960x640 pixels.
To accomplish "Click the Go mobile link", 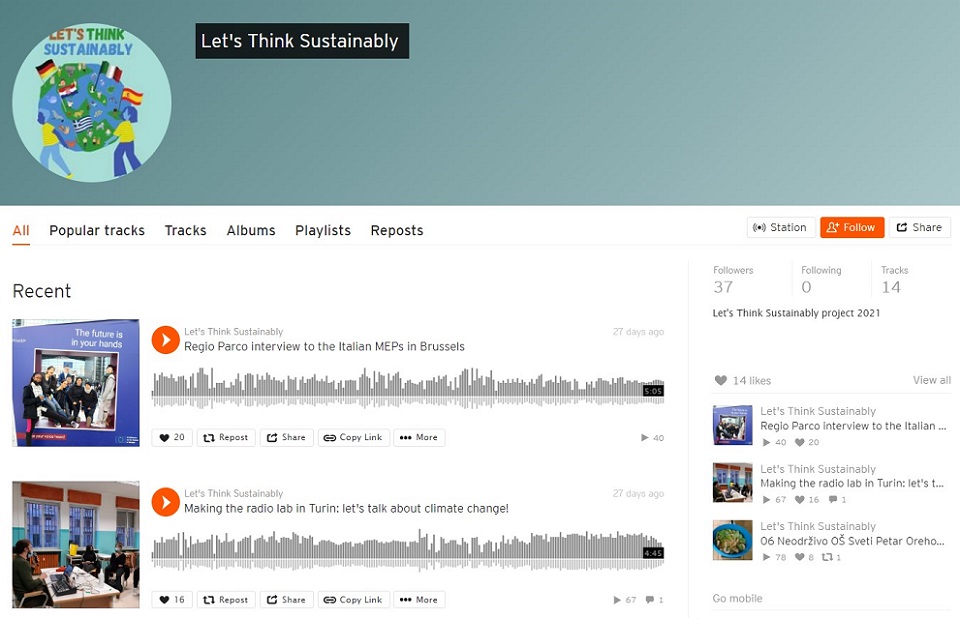I will (737, 598).
